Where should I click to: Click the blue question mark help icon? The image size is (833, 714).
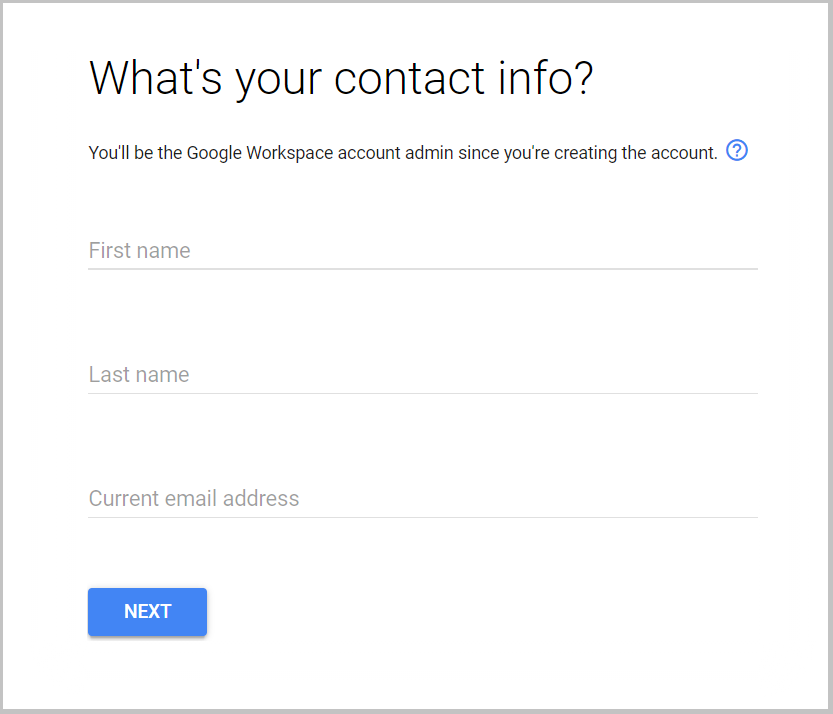737,150
